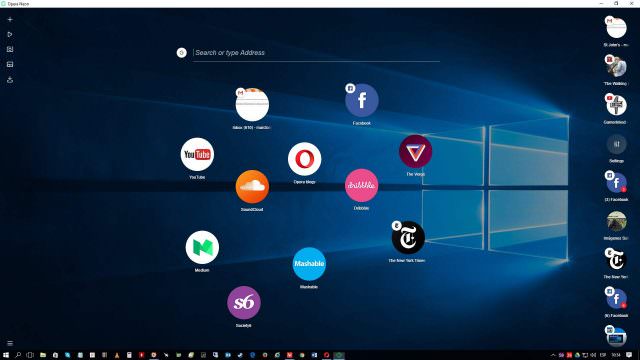Open the YouTube speed dial bubble
The height and width of the screenshot is (360, 640).
pos(197,154)
